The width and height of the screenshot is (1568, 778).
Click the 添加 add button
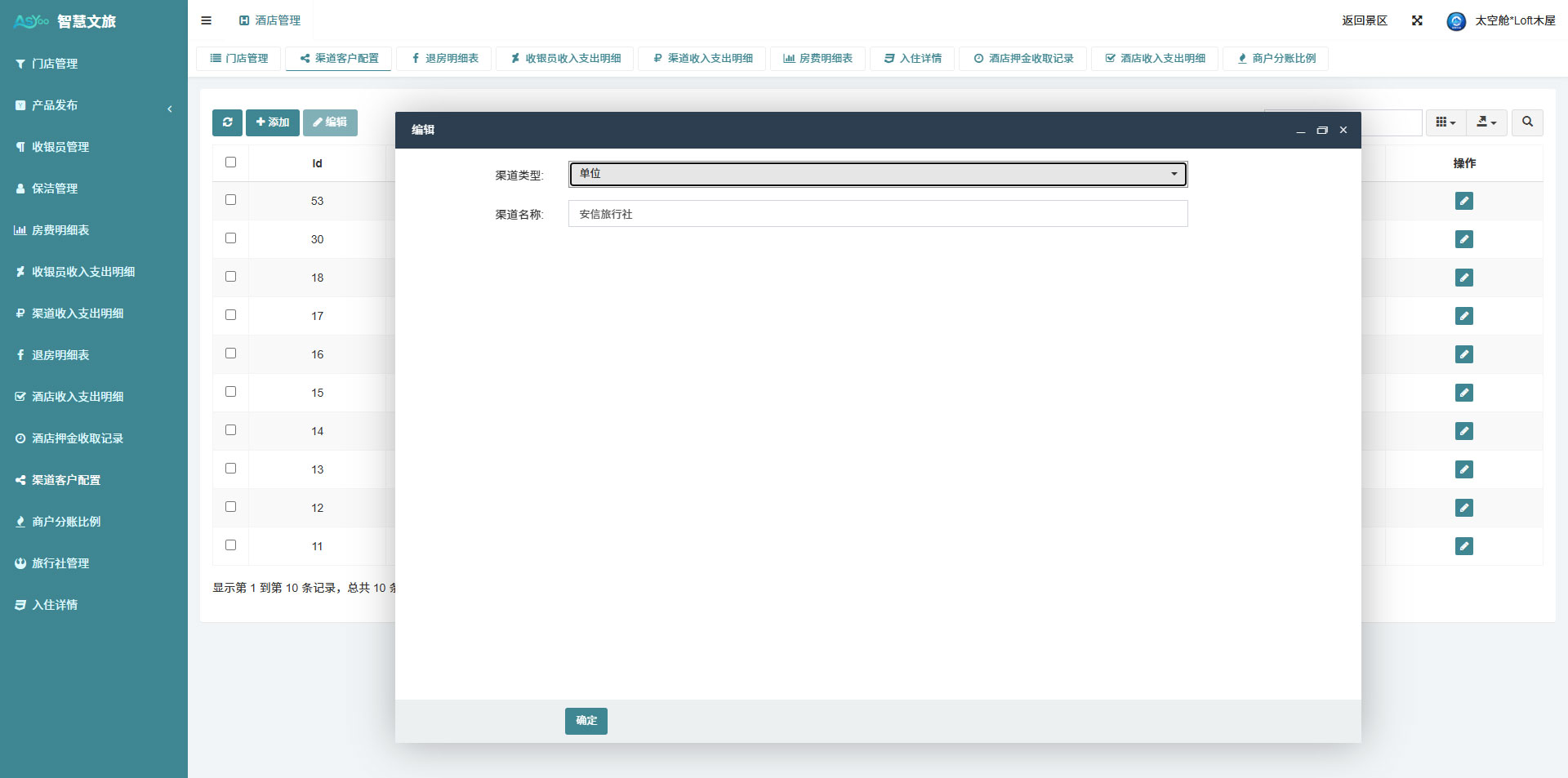(273, 122)
